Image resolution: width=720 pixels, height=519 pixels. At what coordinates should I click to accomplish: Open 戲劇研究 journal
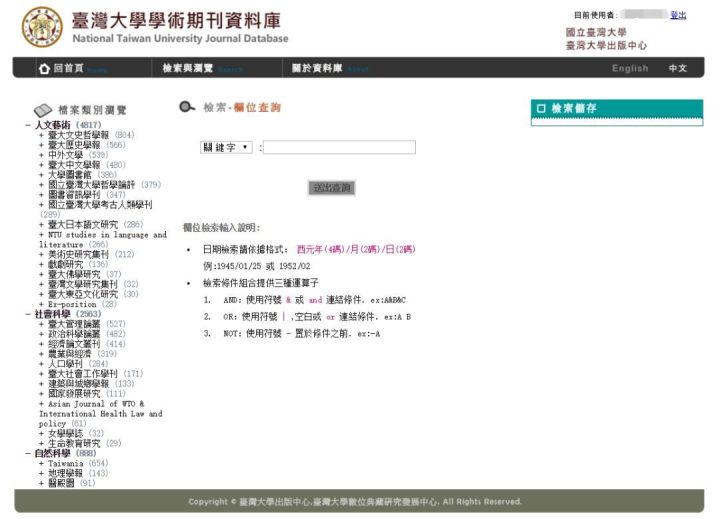[66, 265]
